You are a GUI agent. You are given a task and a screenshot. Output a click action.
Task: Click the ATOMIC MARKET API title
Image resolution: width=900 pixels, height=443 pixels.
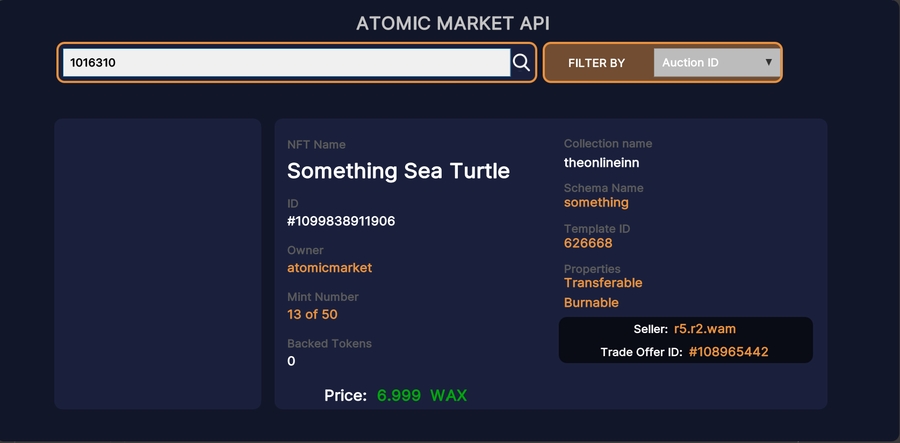click(453, 23)
